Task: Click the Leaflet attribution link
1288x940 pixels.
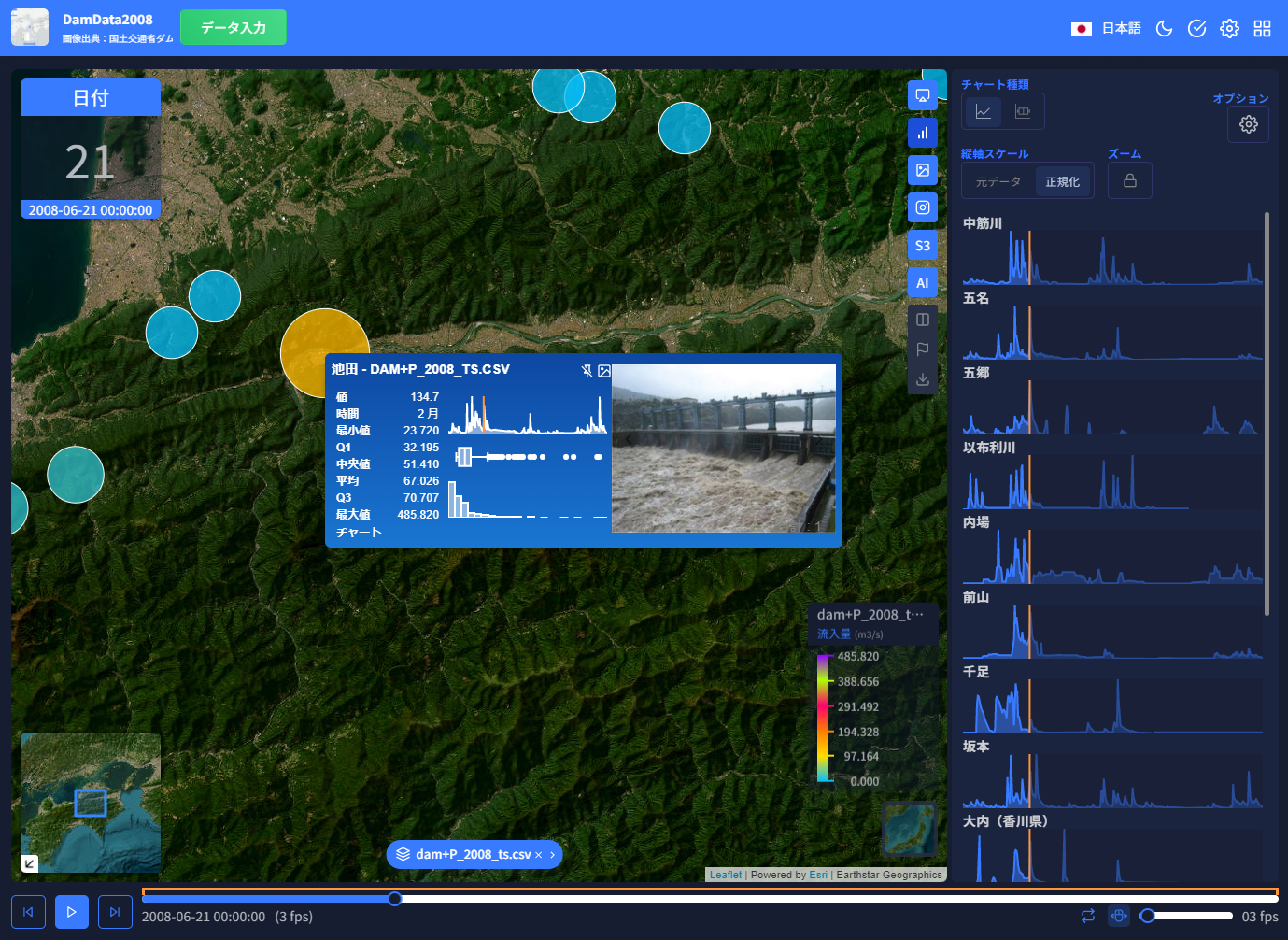Action: [726, 875]
